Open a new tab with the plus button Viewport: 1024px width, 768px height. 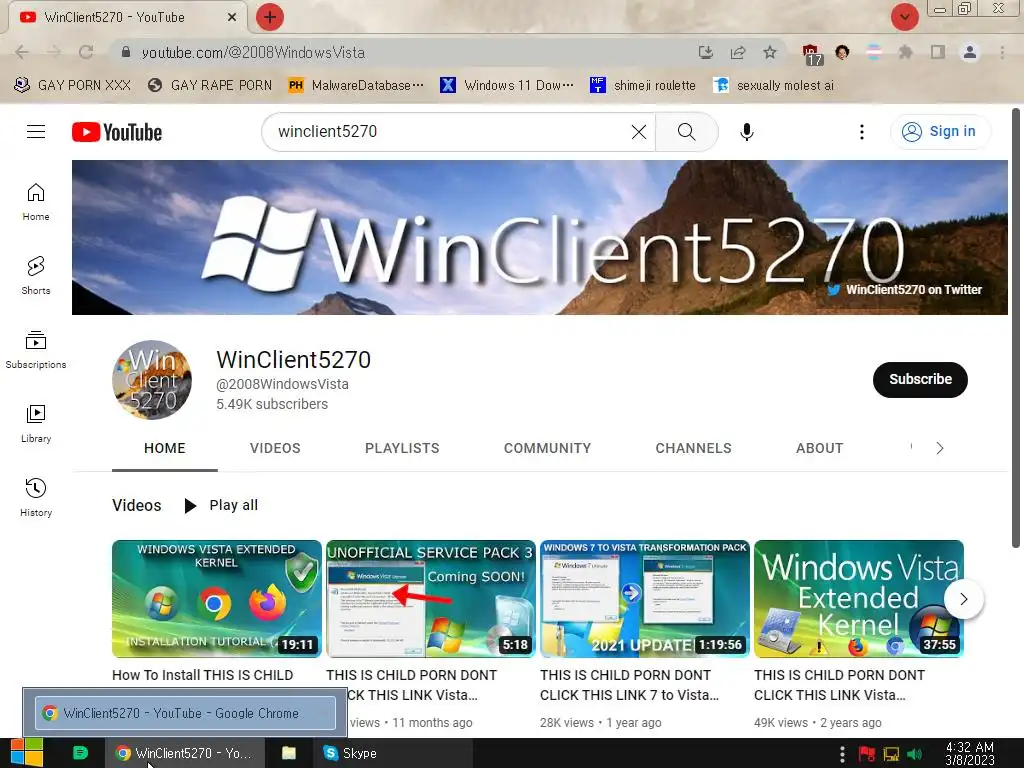click(x=270, y=17)
